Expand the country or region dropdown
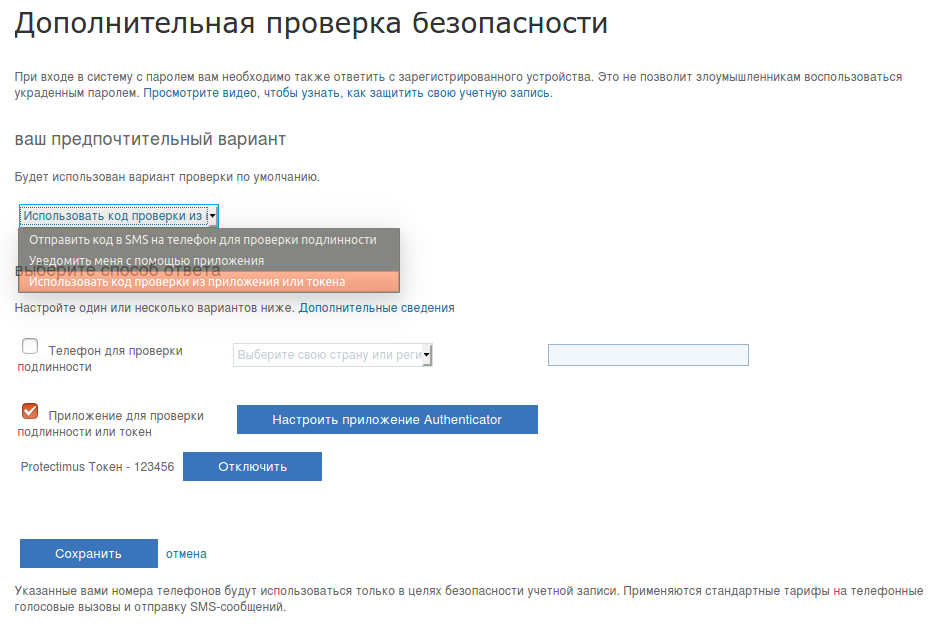The image size is (934, 628). (332, 355)
